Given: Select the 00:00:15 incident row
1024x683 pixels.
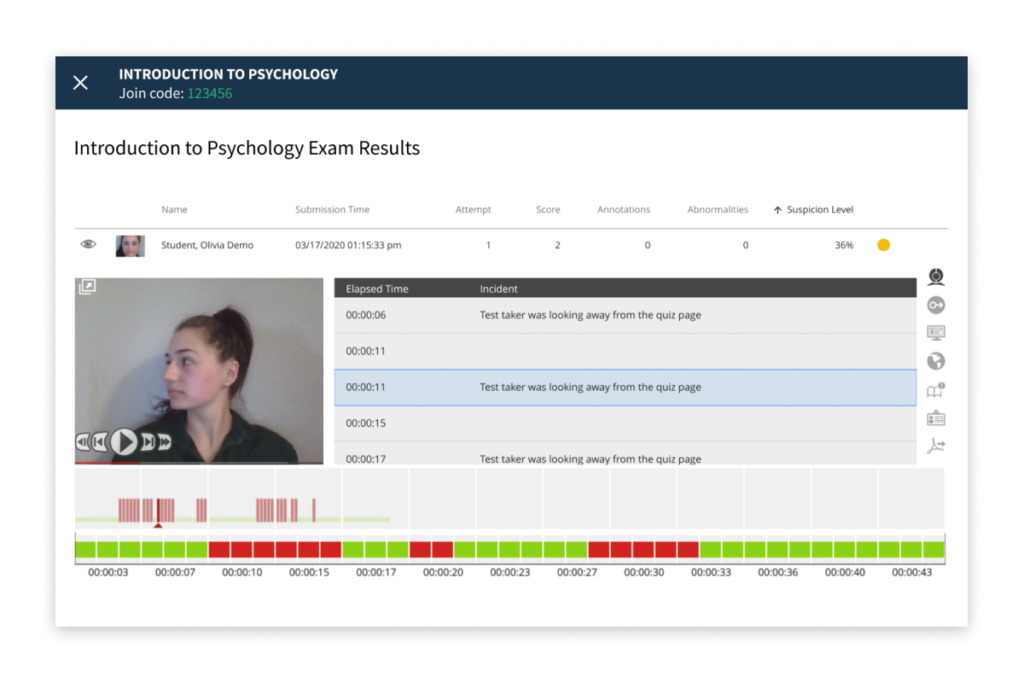Looking at the screenshot, I should pyautogui.click(x=625, y=423).
